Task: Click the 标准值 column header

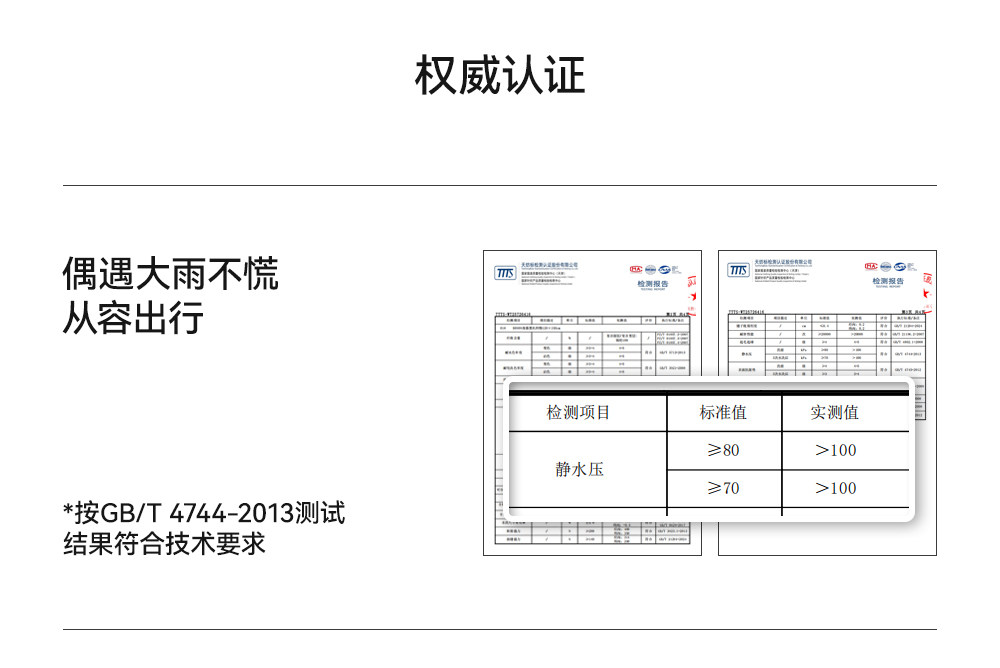Action: click(723, 413)
